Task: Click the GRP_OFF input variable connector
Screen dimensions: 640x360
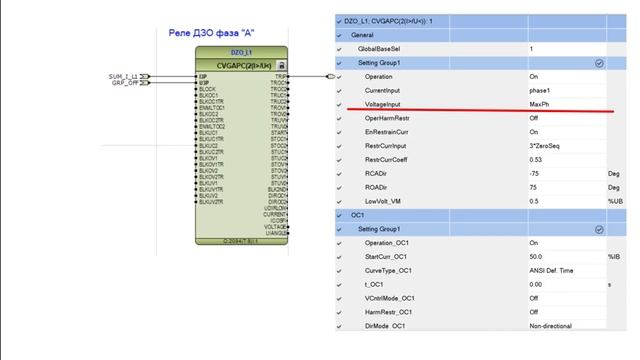Action: click(x=145, y=83)
